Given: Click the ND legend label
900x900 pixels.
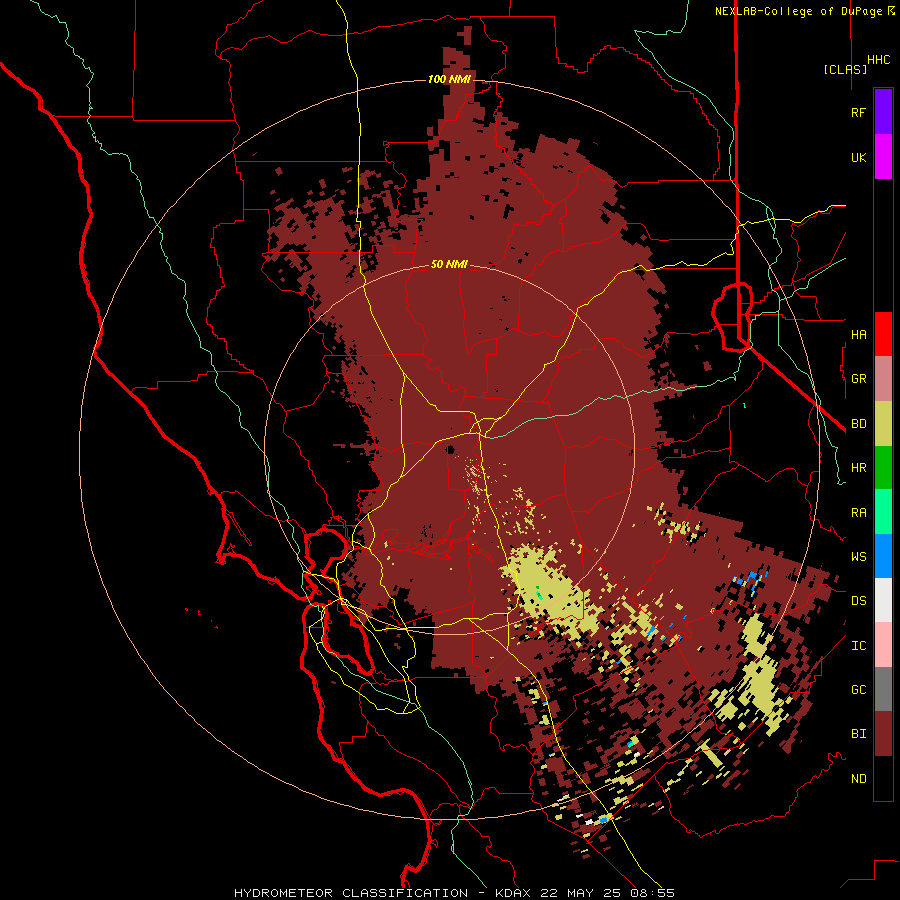Looking at the screenshot, I should coord(858,779).
